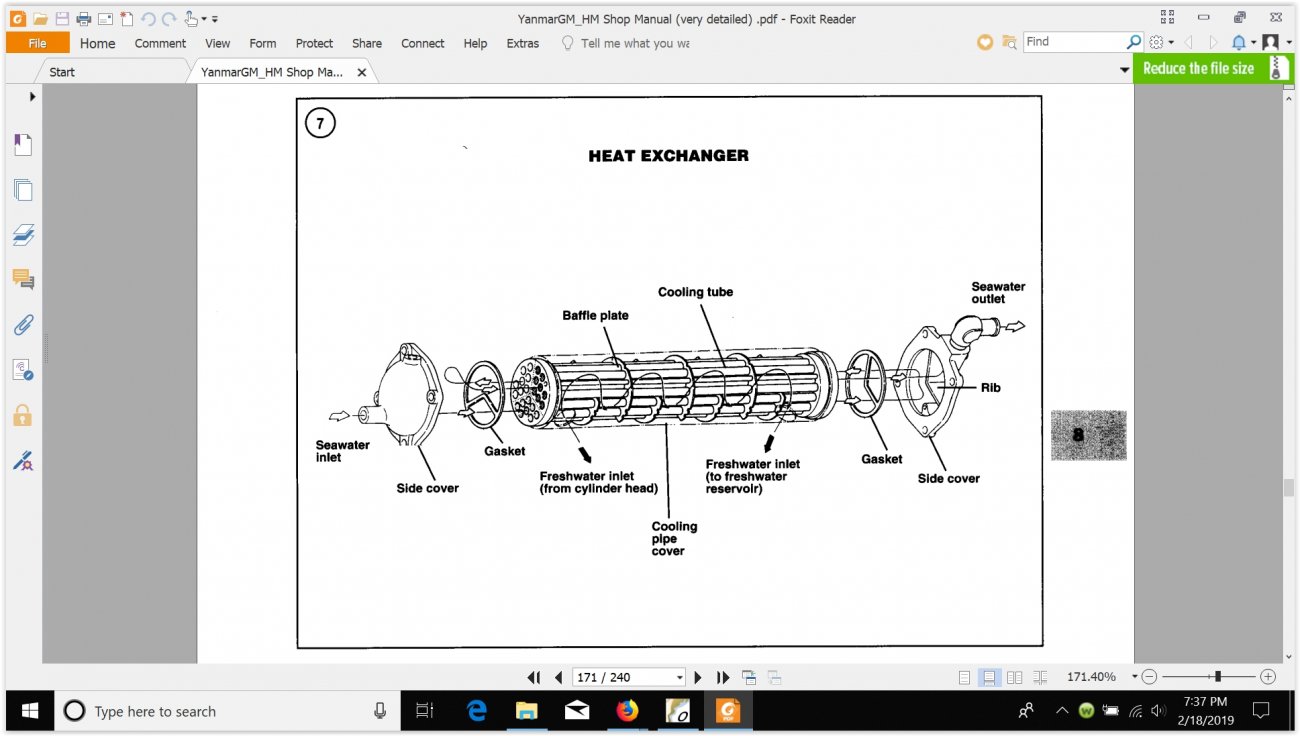
Task: Switch to continuous page view mode
Action: coord(989,677)
